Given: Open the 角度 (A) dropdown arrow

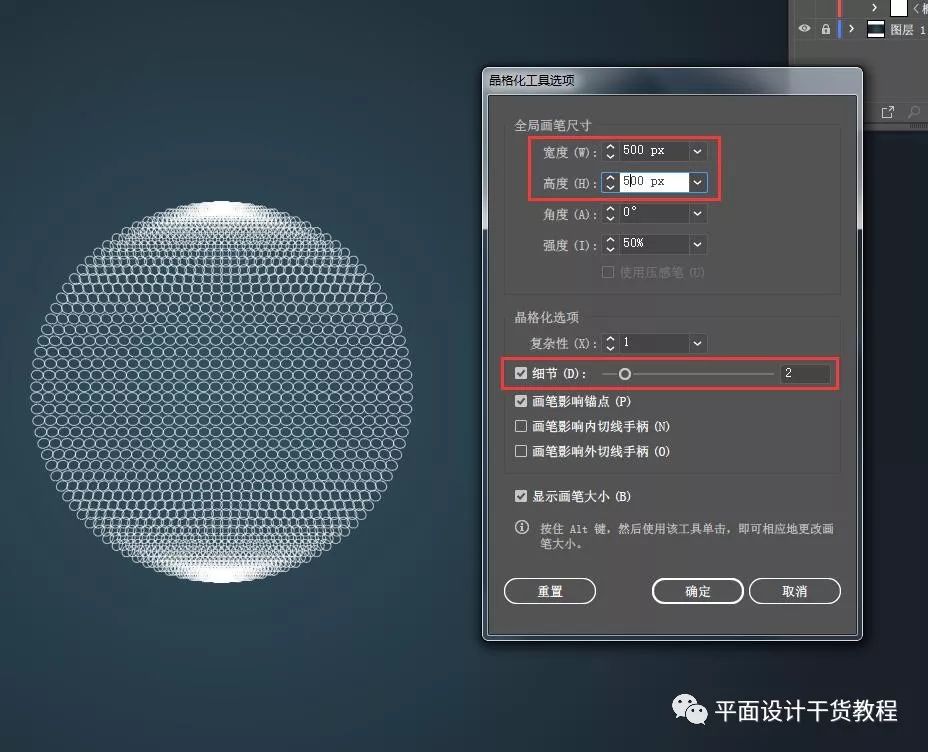Looking at the screenshot, I should (x=698, y=213).
